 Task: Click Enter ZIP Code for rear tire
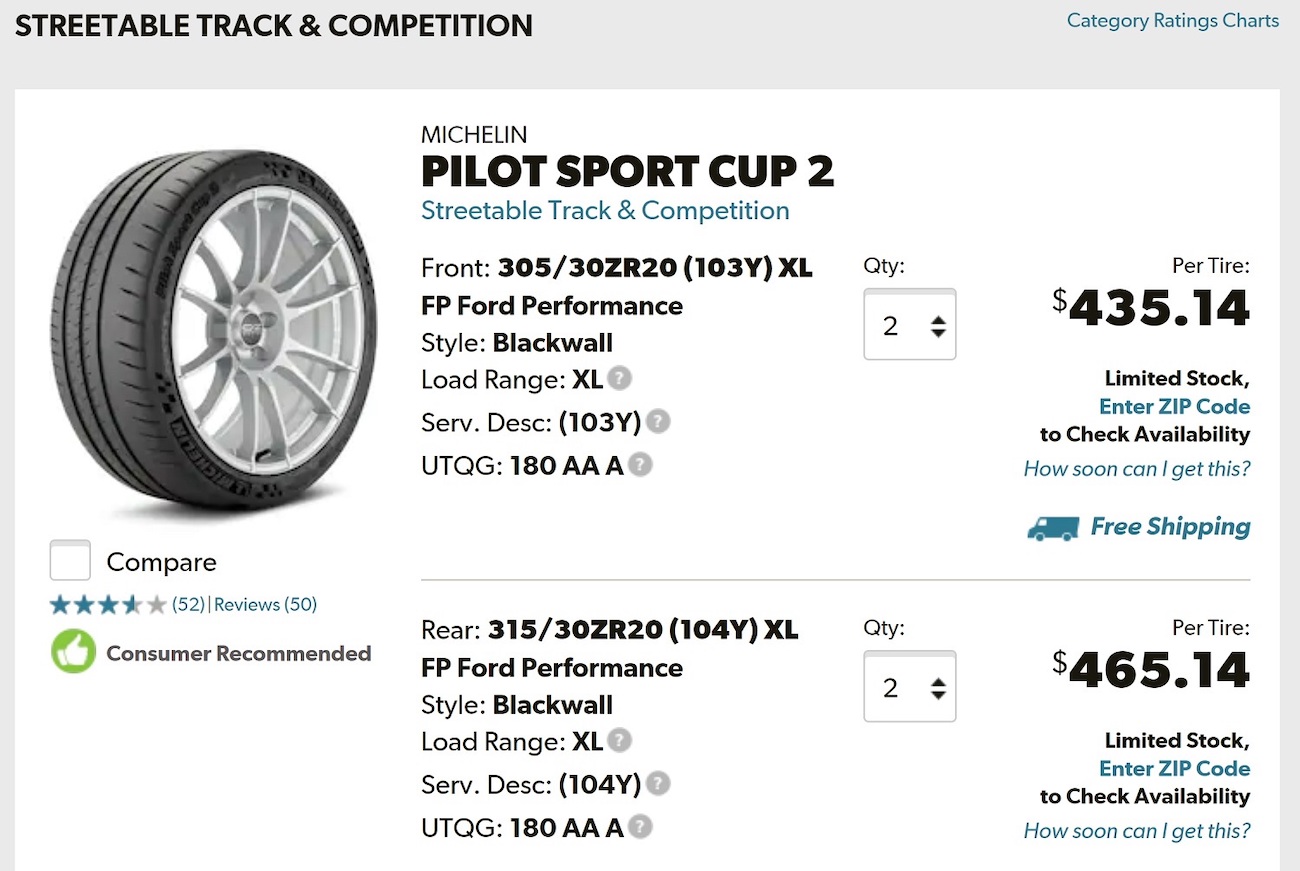tap(1174, 768)
